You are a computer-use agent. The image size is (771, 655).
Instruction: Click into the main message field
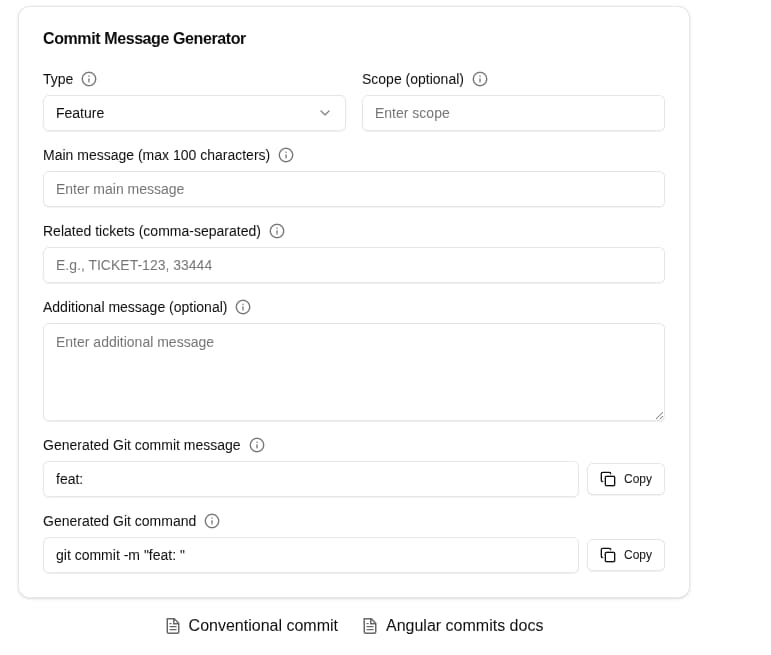coord(354,189)
